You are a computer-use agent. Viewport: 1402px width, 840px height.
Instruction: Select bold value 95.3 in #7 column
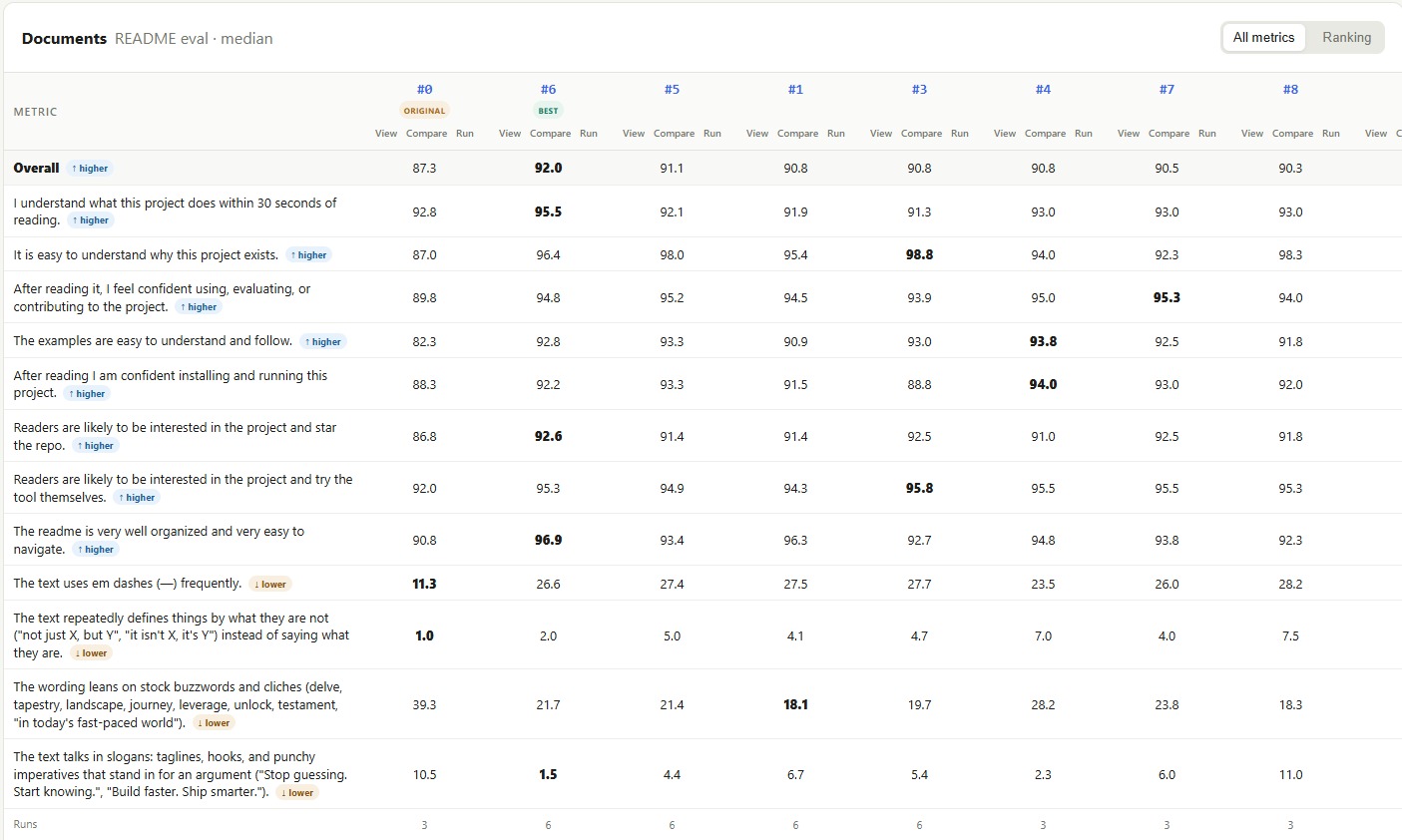pos(1167,297)
